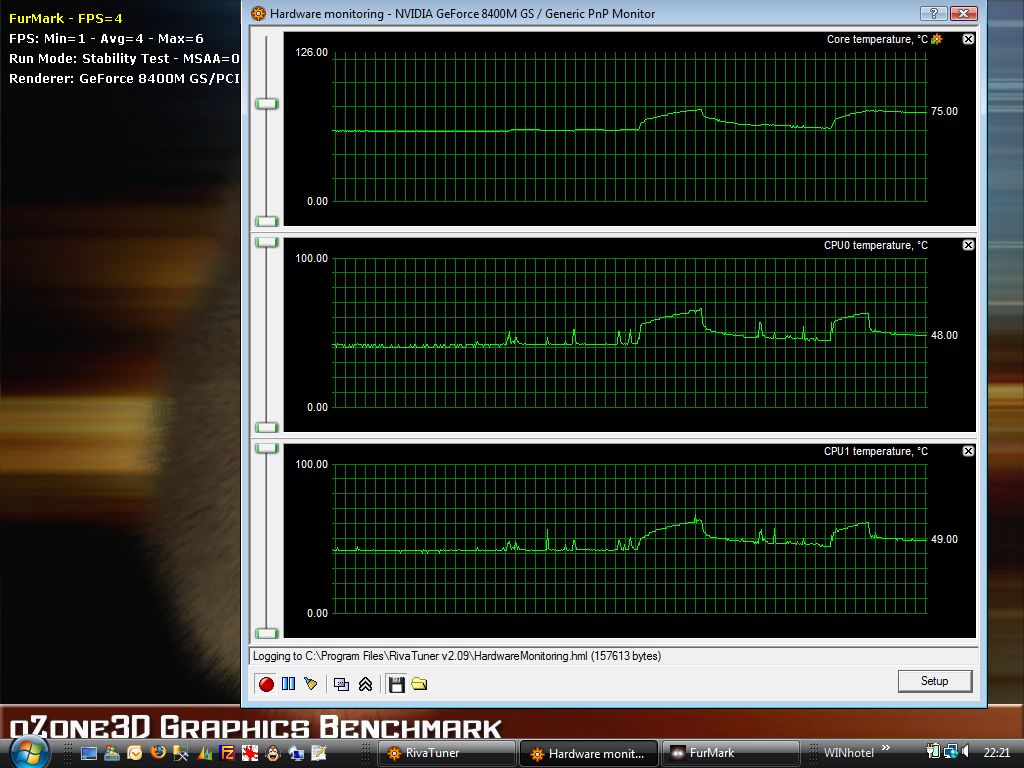Click the 48.00 current CPU0 value

click(944, 336)
